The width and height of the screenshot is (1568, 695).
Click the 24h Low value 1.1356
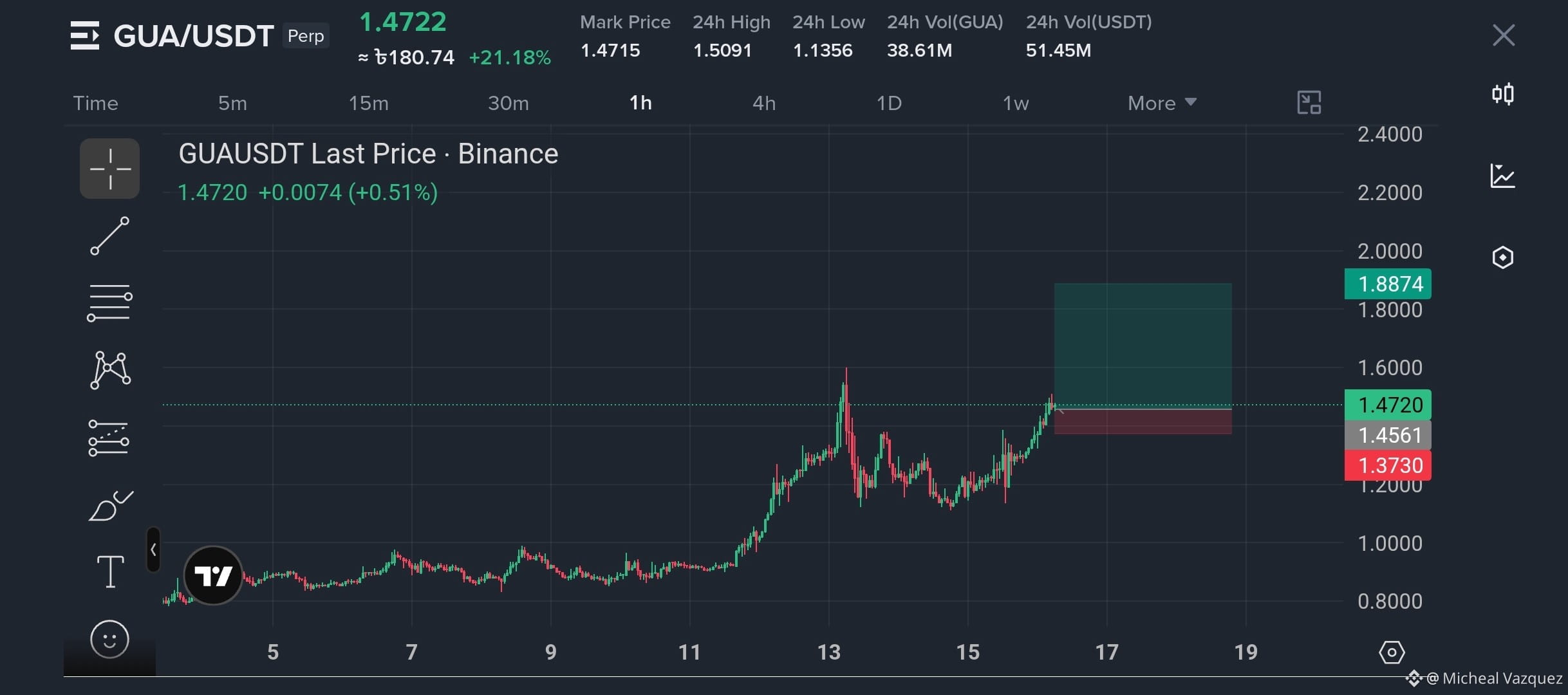coord(823,50)
